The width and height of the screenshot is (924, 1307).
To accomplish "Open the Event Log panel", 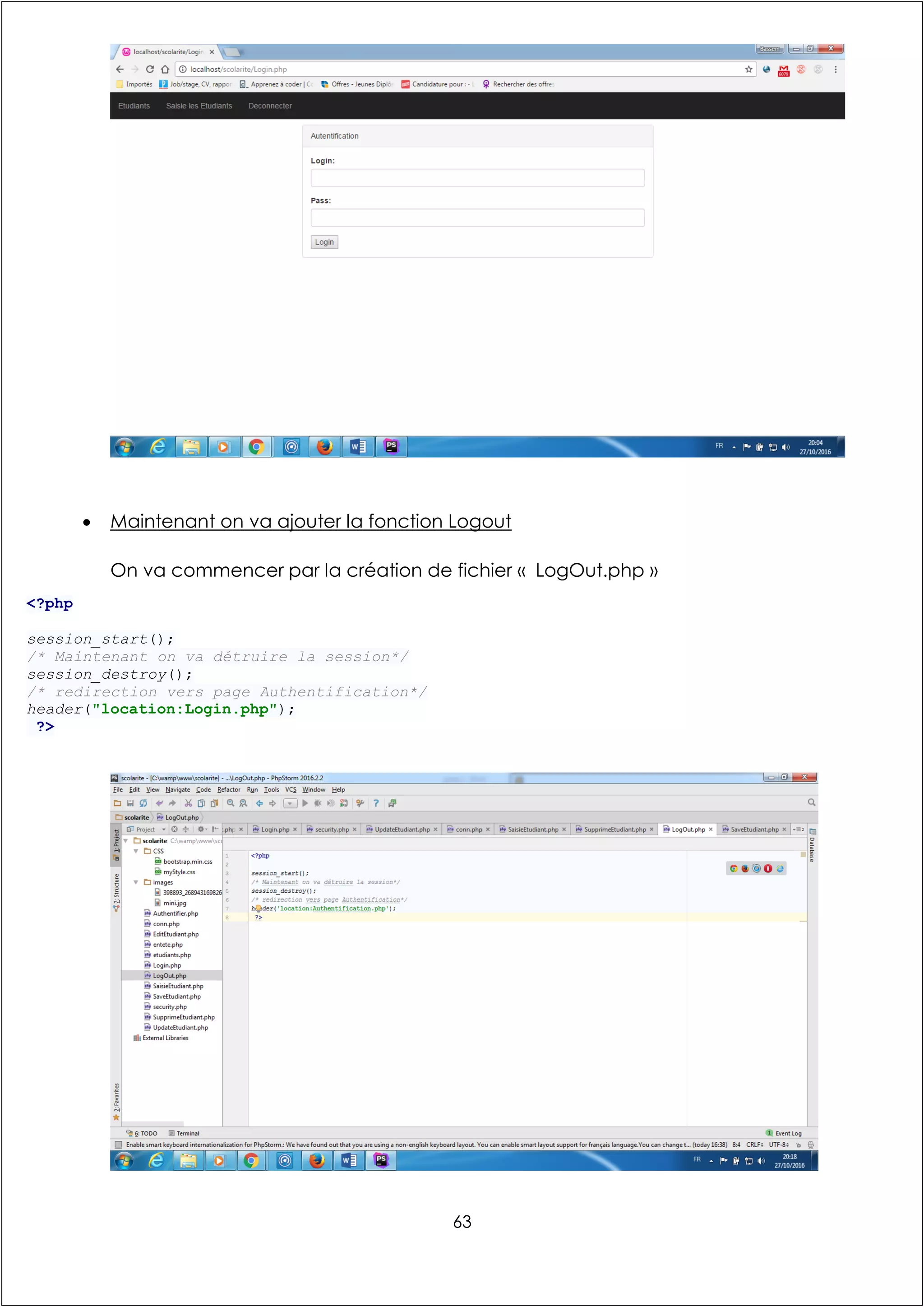I will (x=784, y=1133).
